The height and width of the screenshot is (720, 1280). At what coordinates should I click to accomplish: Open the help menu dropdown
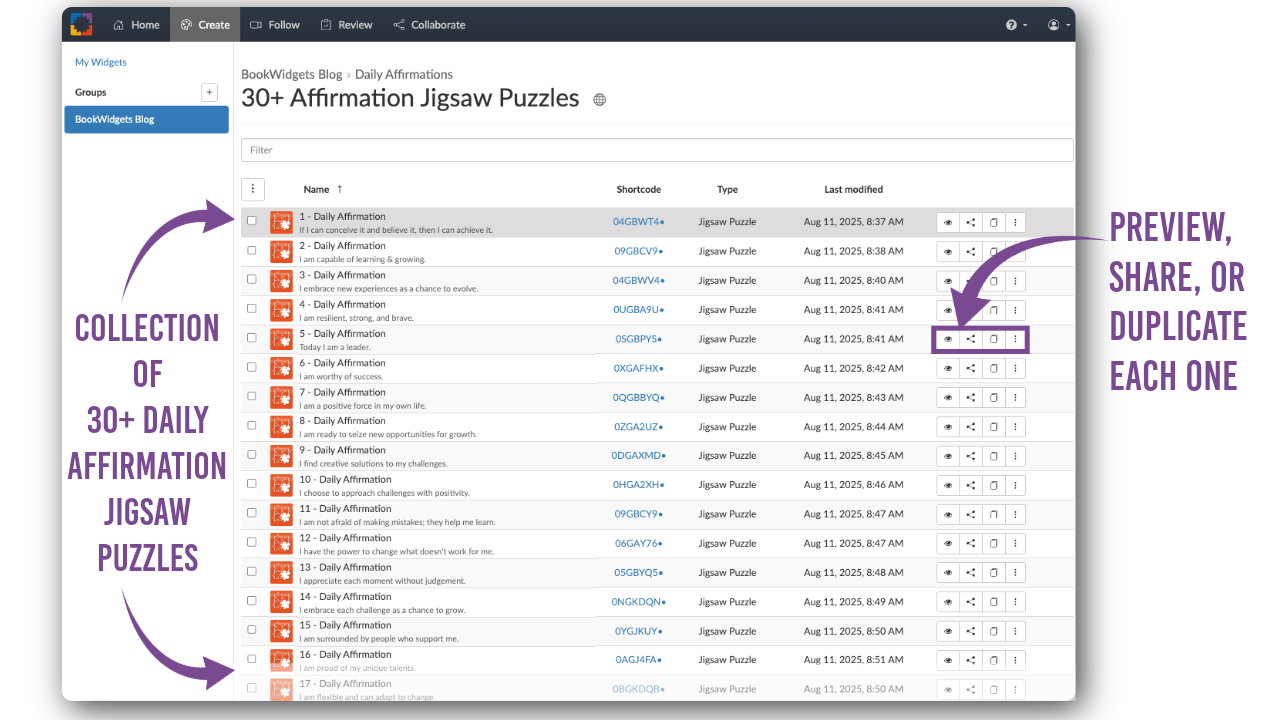(x=1016, y=25)
